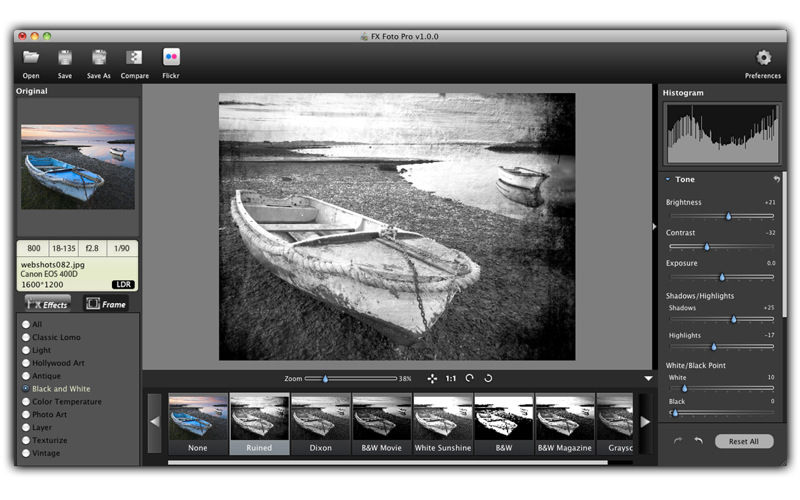
Task: Switch to the Effects tab
Action: tap(47, 304)
